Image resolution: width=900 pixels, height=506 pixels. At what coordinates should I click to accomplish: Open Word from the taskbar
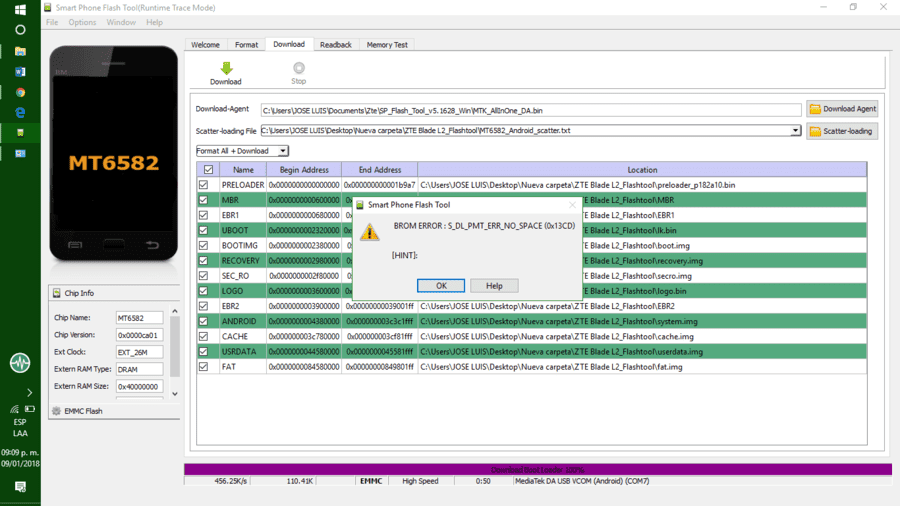point(20,72)
